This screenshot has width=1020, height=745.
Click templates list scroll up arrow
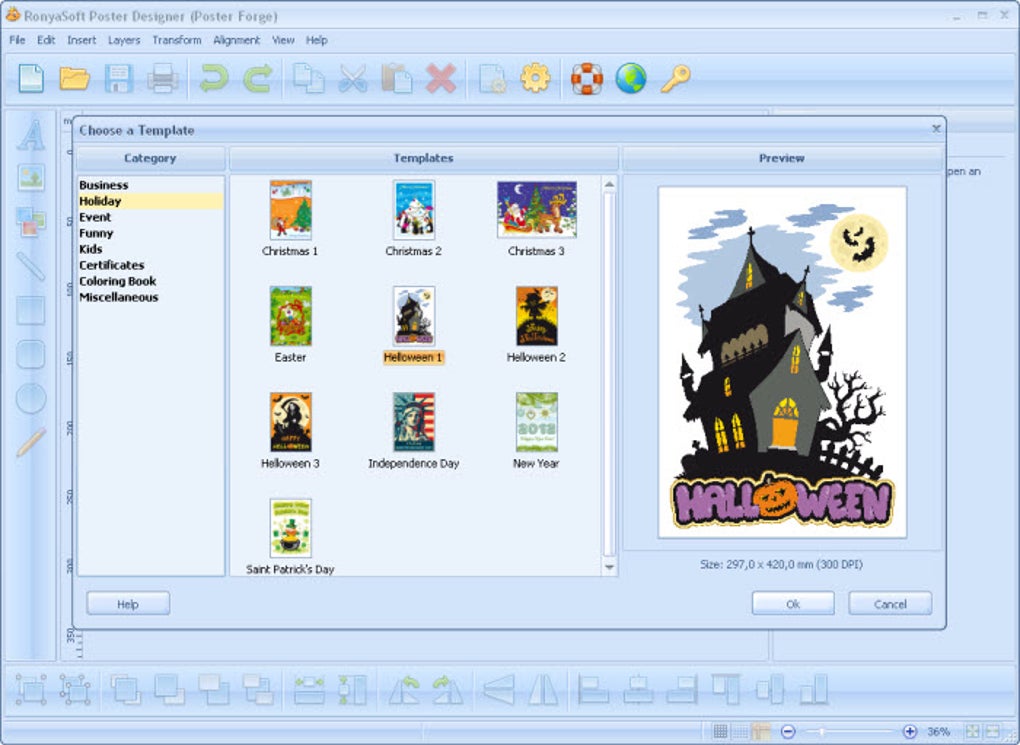pos(609,185)
